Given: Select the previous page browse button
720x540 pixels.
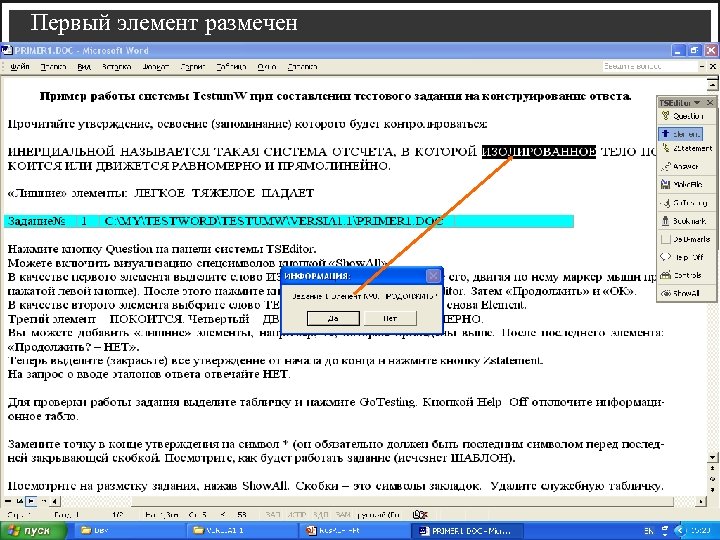Looking at the screenshot, I should (712, 468).
